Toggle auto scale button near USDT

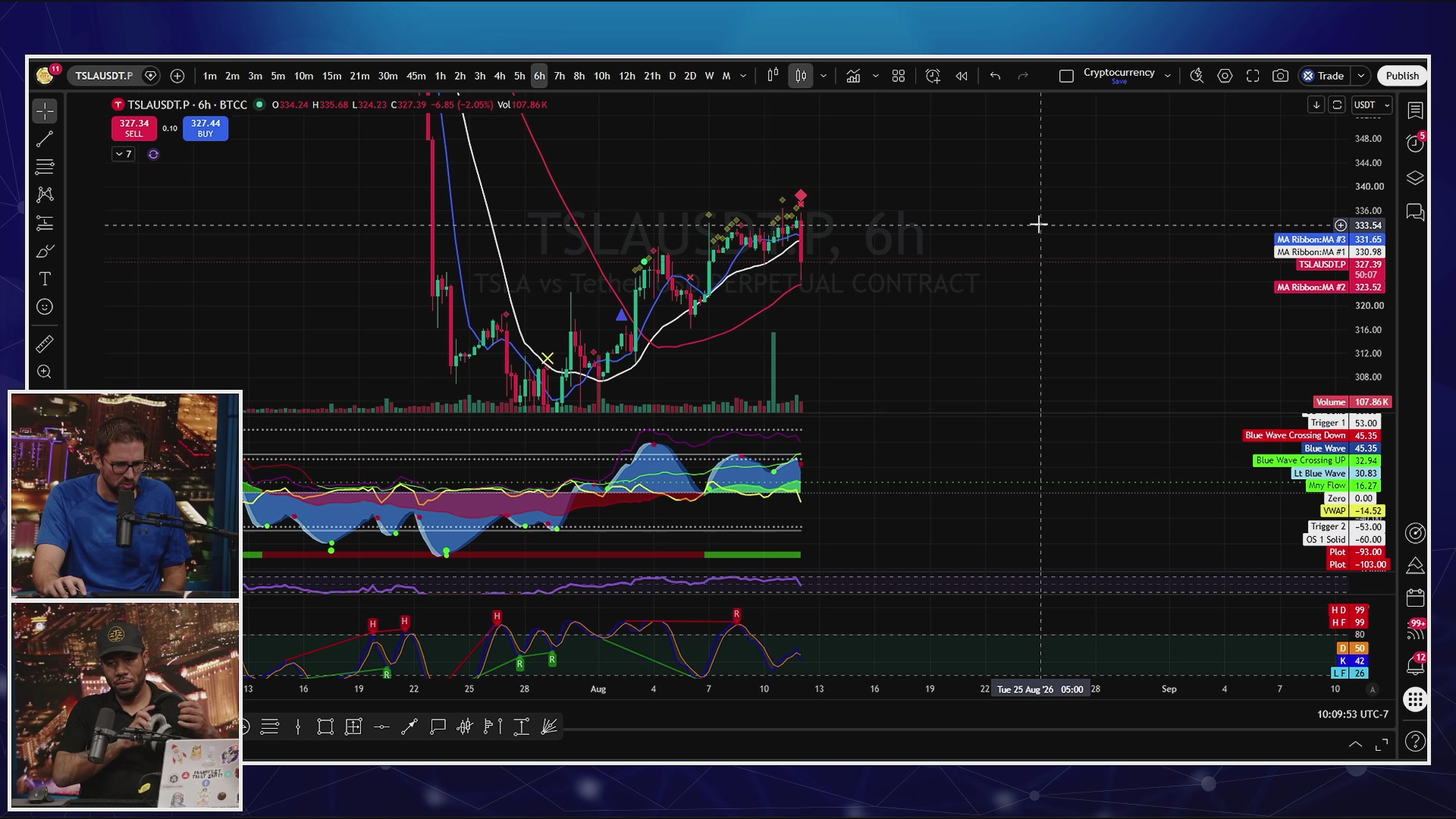tap(1337, 105)
